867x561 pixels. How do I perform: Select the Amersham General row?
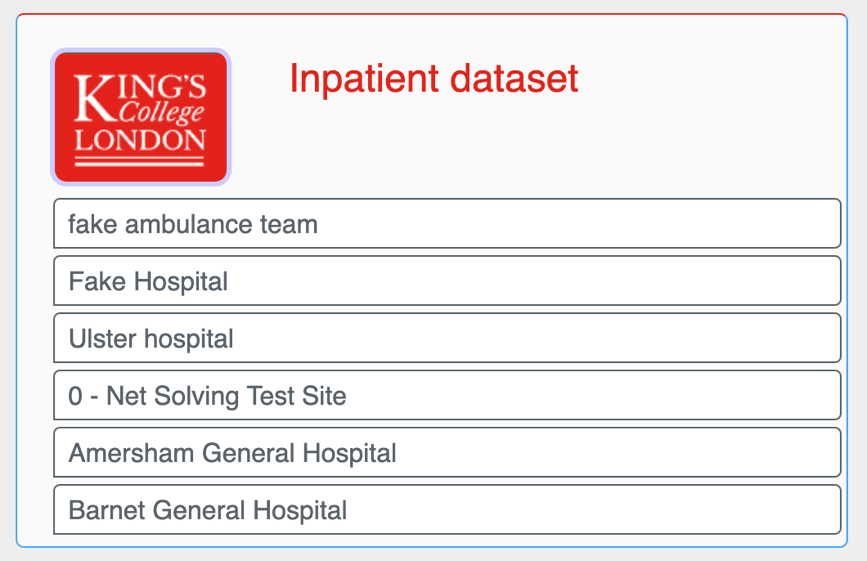click(447, 453)
